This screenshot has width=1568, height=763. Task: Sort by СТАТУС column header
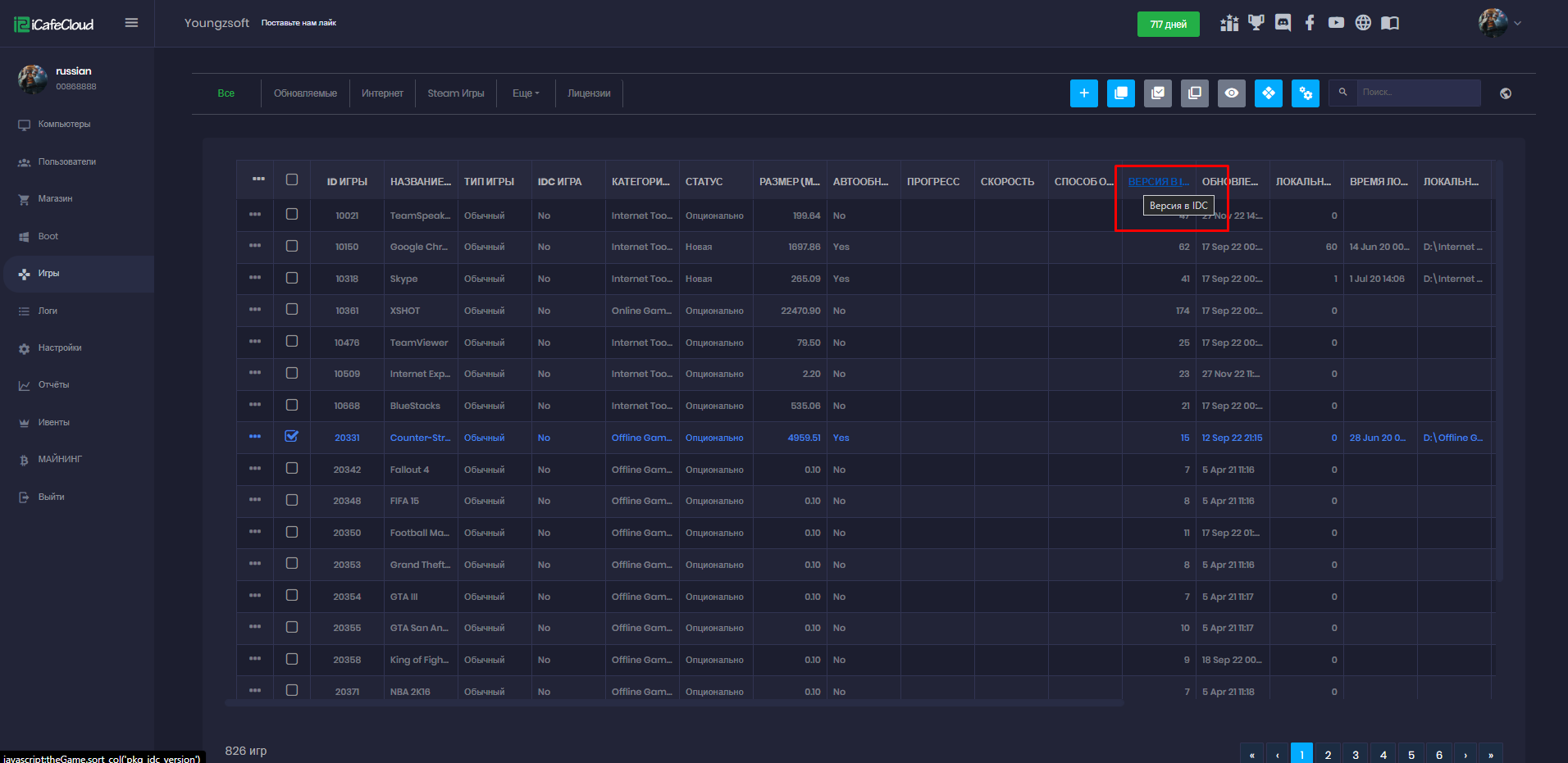coord(704,182)
